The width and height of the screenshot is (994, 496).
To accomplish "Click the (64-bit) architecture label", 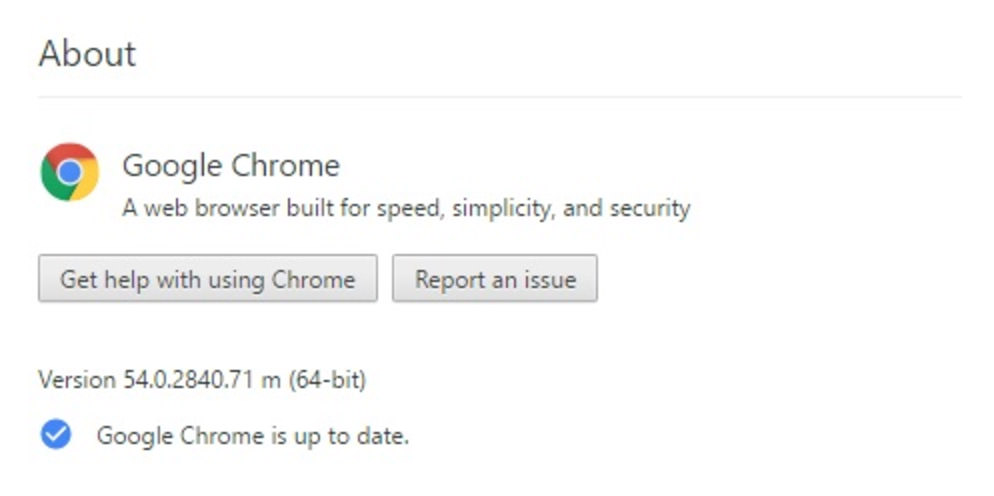I will tap(327, 380).
